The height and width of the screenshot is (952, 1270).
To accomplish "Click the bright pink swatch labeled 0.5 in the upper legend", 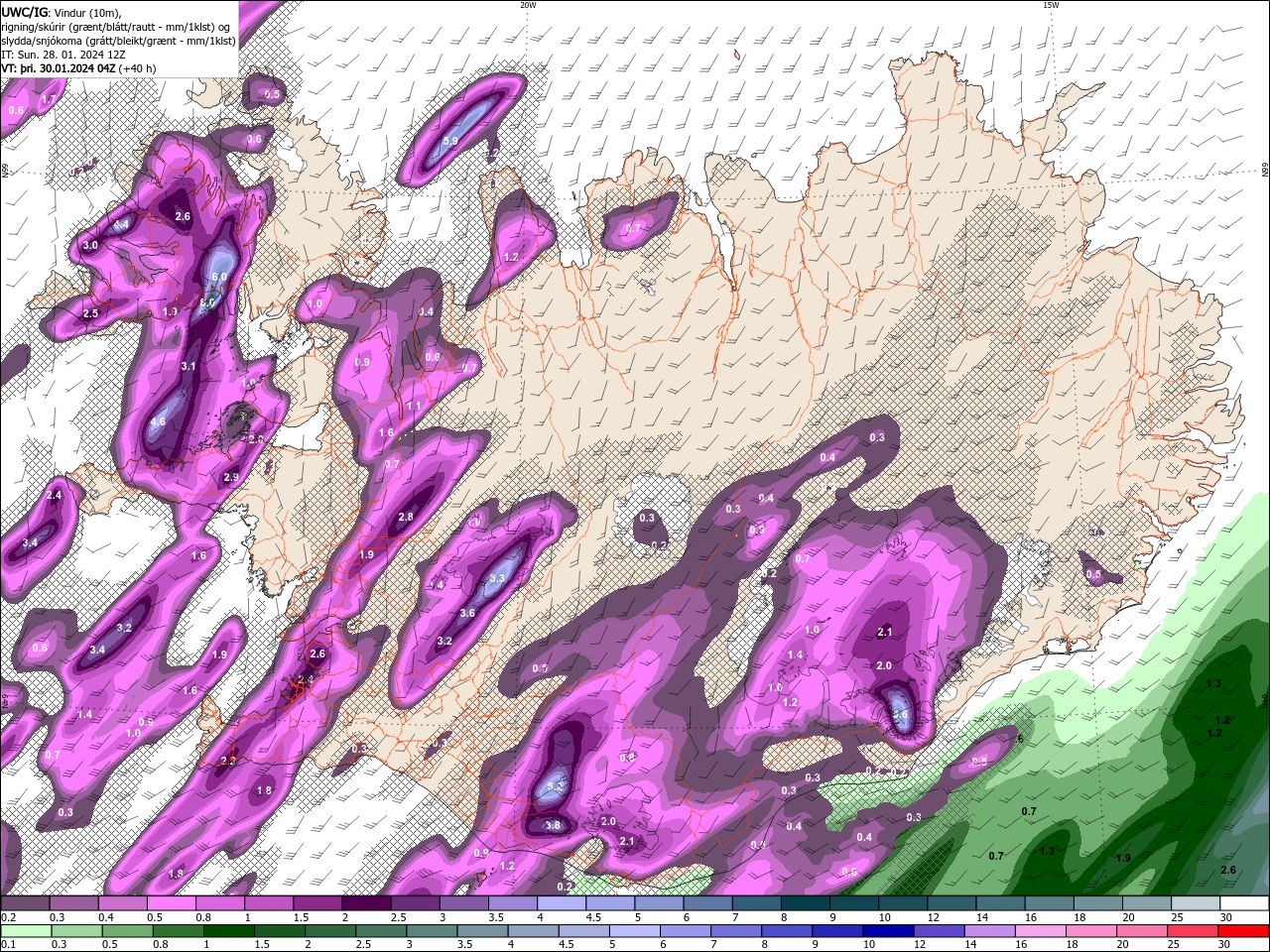I will [x=171, y=903].
